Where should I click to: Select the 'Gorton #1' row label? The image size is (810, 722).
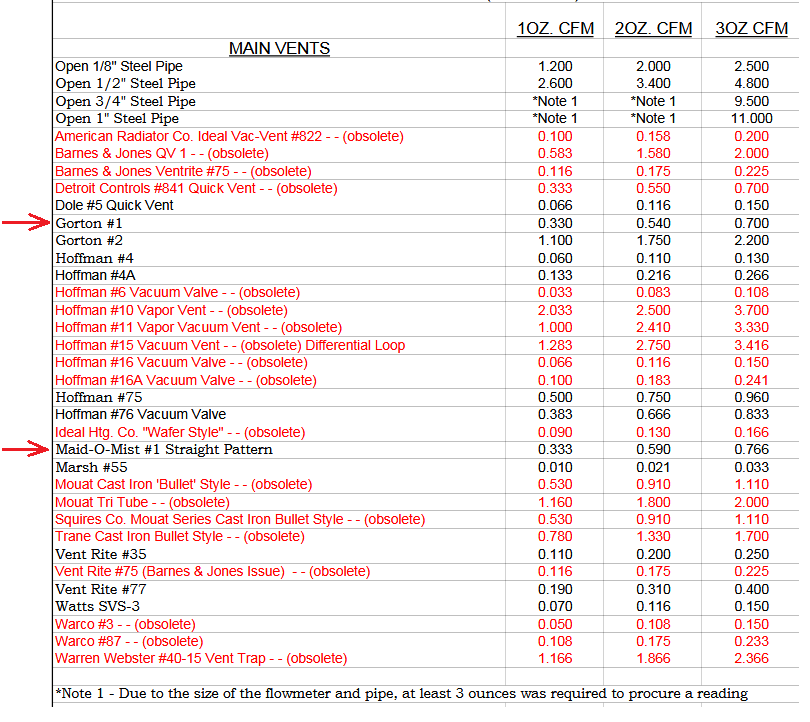pos(89,224)
